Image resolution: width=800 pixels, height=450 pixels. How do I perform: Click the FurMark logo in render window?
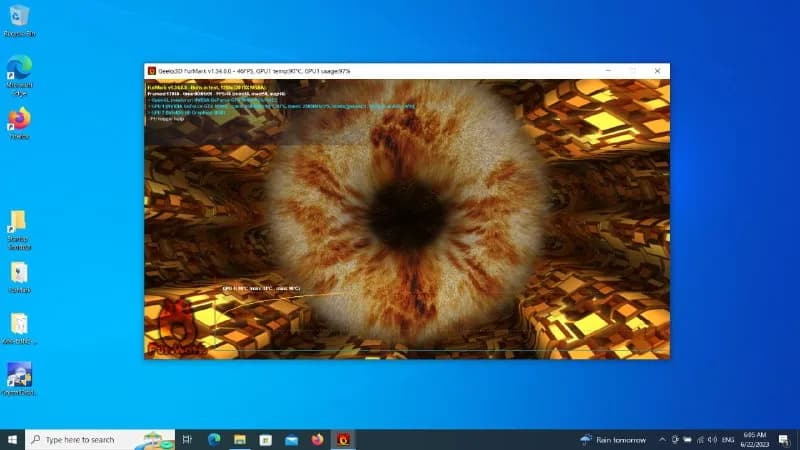pyautogui.click(x=177, y=327)
